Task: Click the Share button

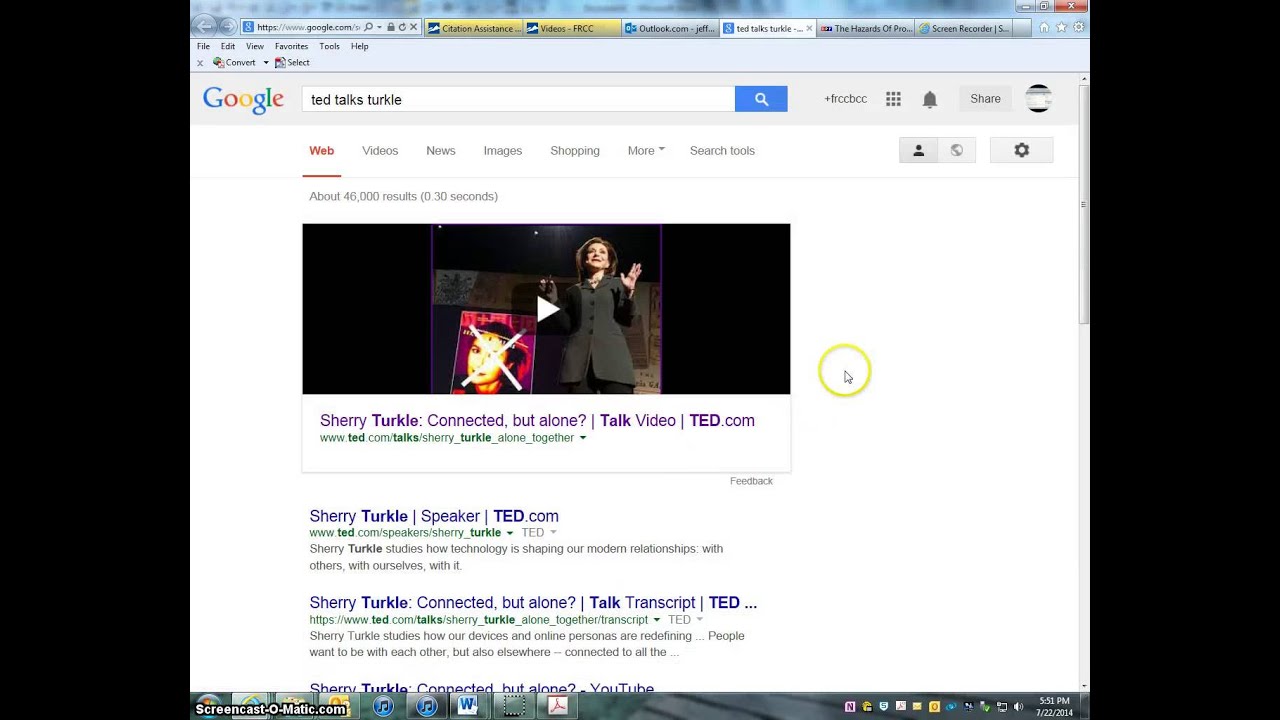Action: click(x=985, y=99)
